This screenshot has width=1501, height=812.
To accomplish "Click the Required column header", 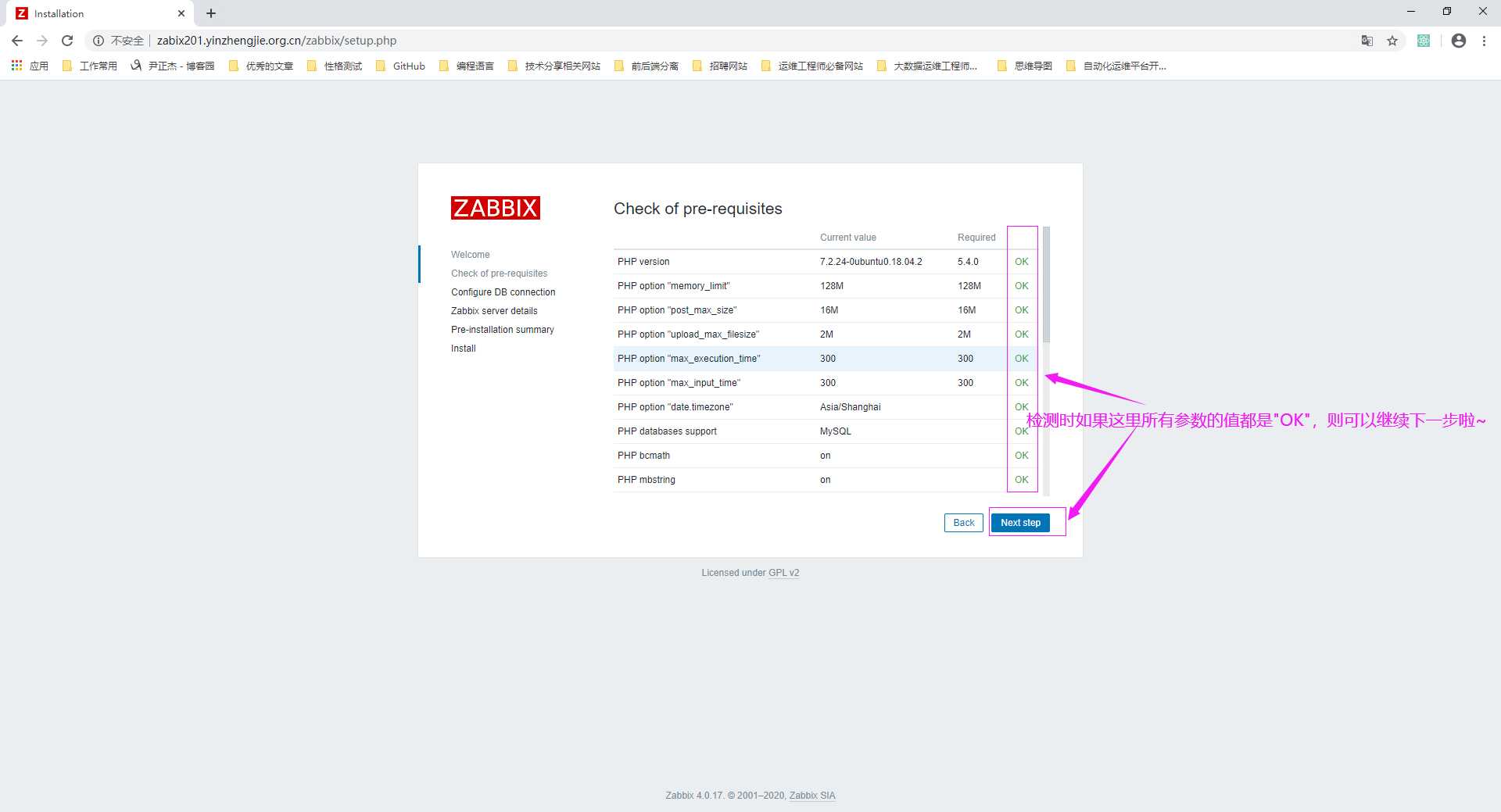I will tap(976, 238).
